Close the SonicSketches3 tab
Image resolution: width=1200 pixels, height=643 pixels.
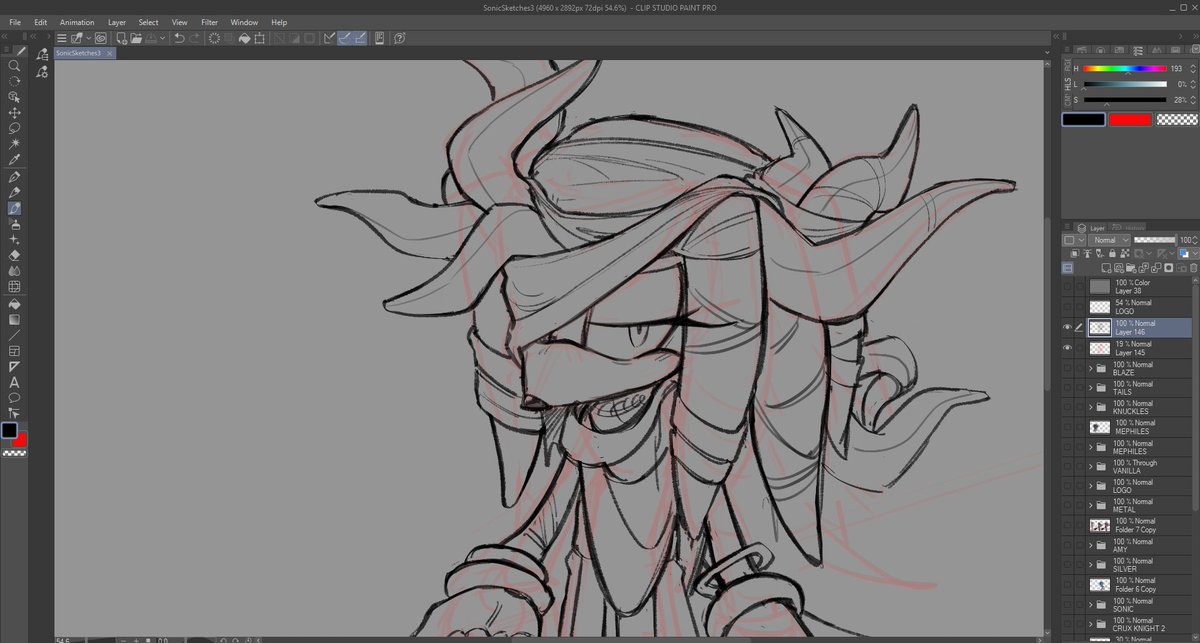tap(110, 53)
